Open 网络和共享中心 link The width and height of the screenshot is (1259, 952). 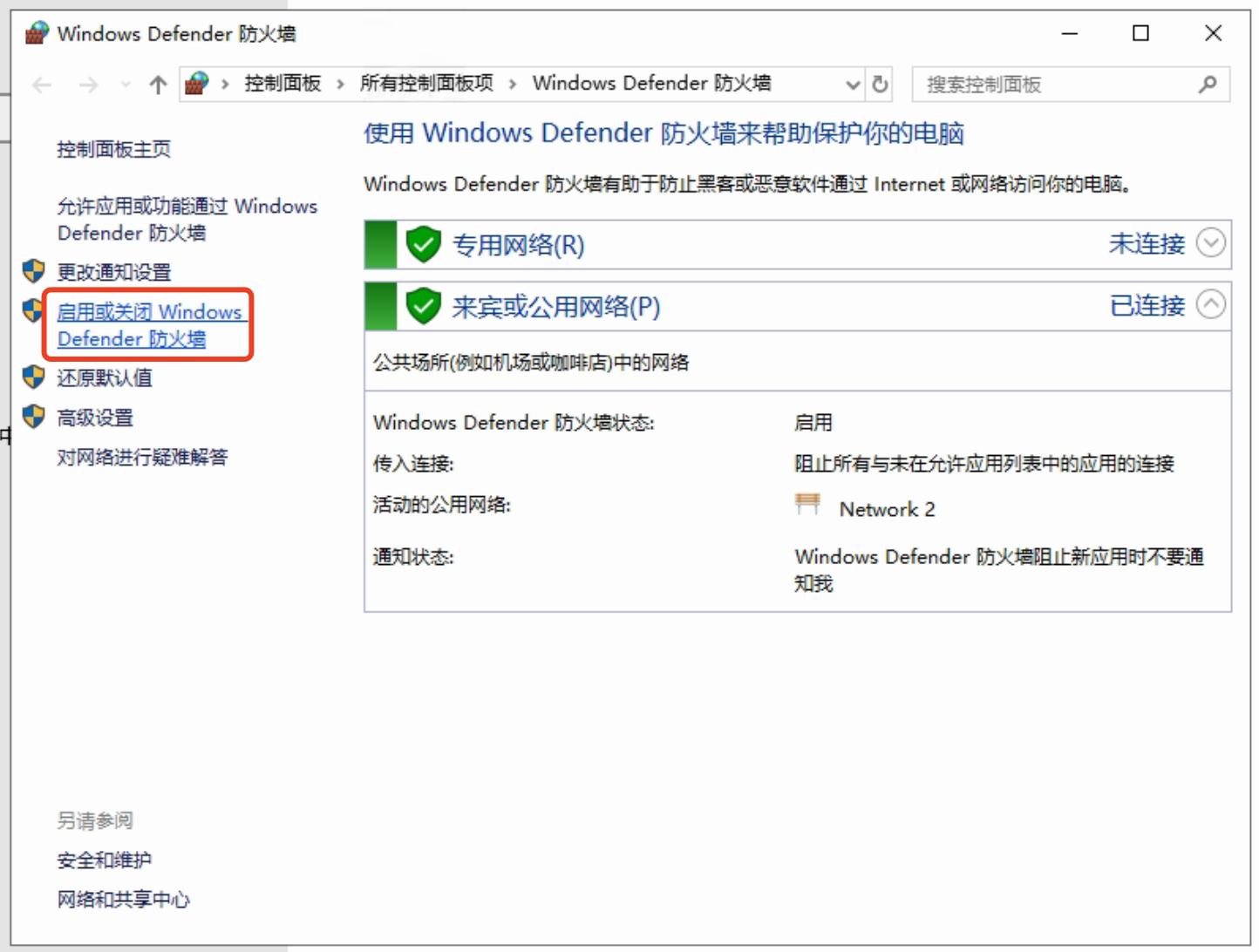(x=123, y=900)
